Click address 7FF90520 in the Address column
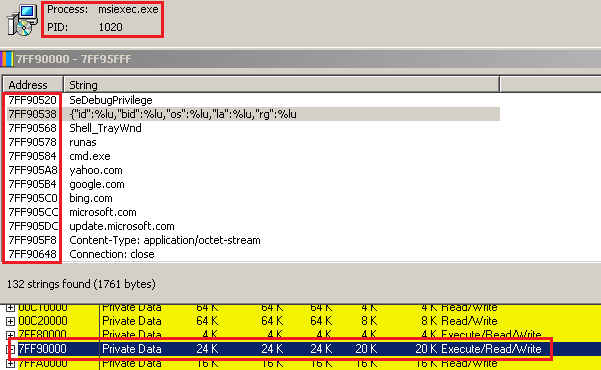 coord(33,100)
